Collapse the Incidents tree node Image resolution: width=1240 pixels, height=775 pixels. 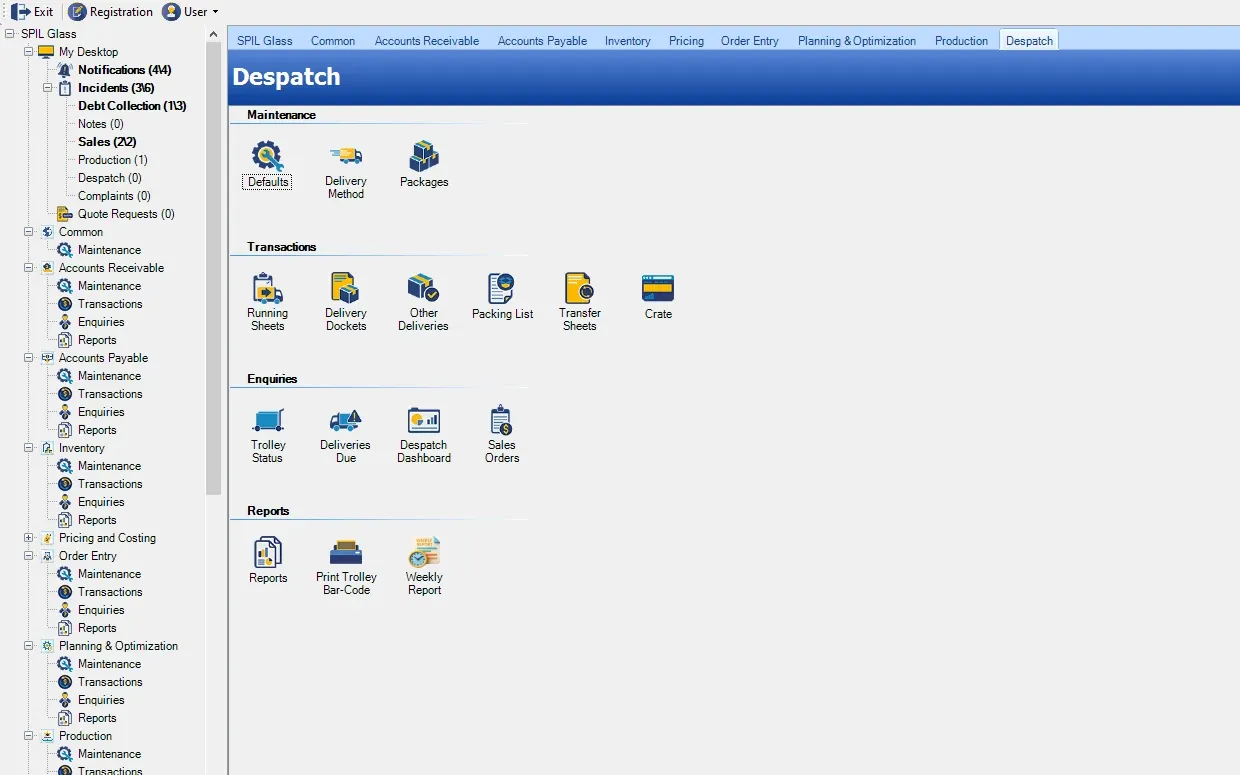[48, 88]
